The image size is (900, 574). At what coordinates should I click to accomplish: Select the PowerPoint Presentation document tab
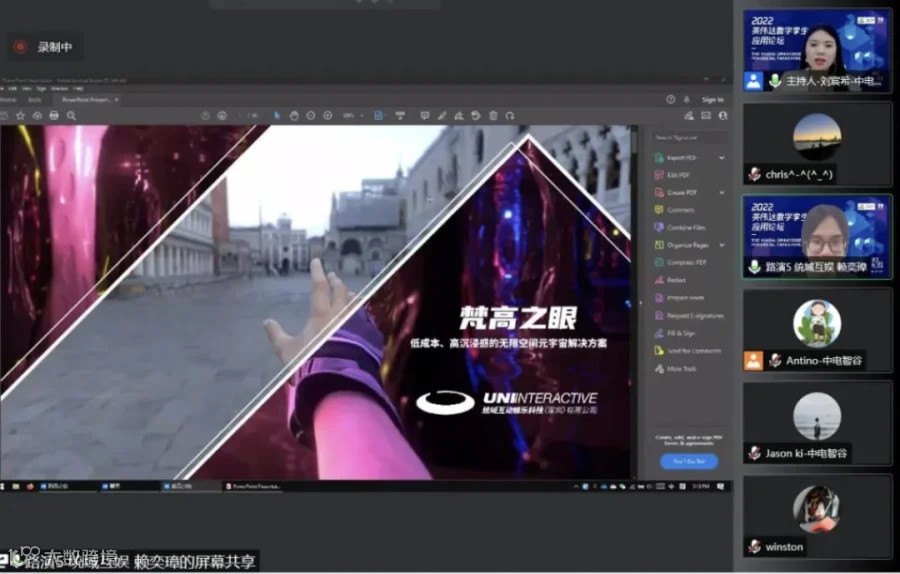click(x=86, y=99)
